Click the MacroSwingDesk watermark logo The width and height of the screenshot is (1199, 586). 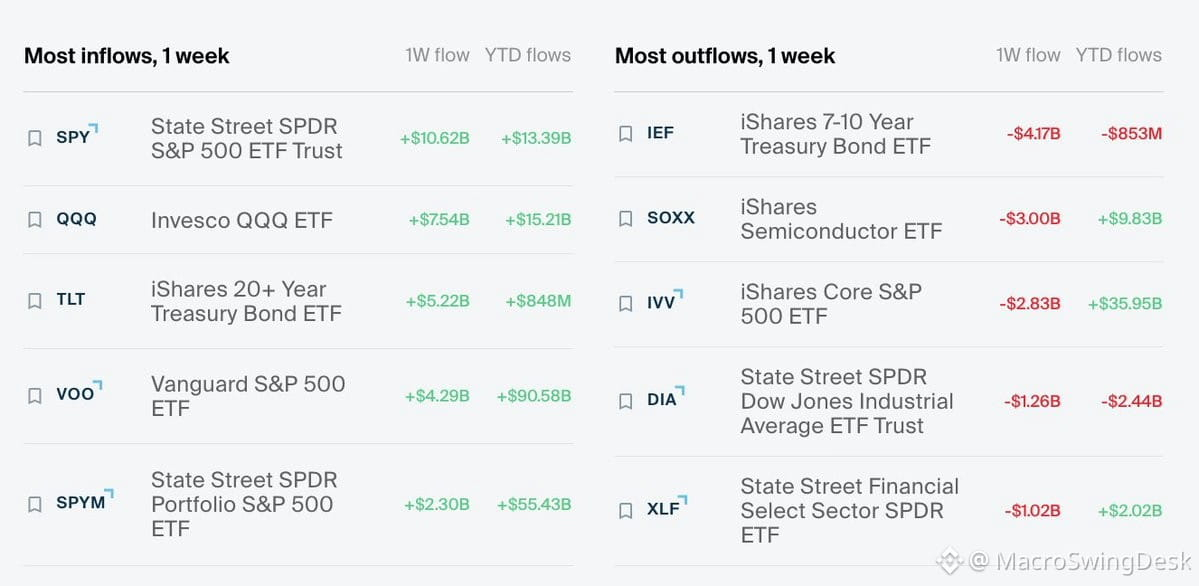click(950, 561)
